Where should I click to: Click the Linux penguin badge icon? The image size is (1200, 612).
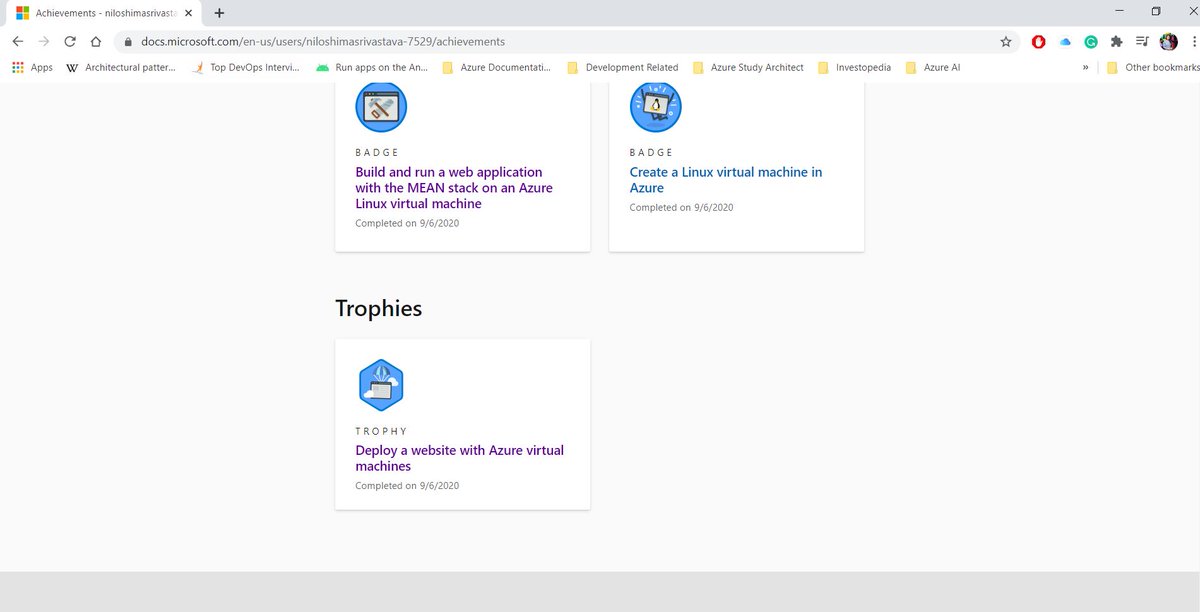click(x=655, y=106)
